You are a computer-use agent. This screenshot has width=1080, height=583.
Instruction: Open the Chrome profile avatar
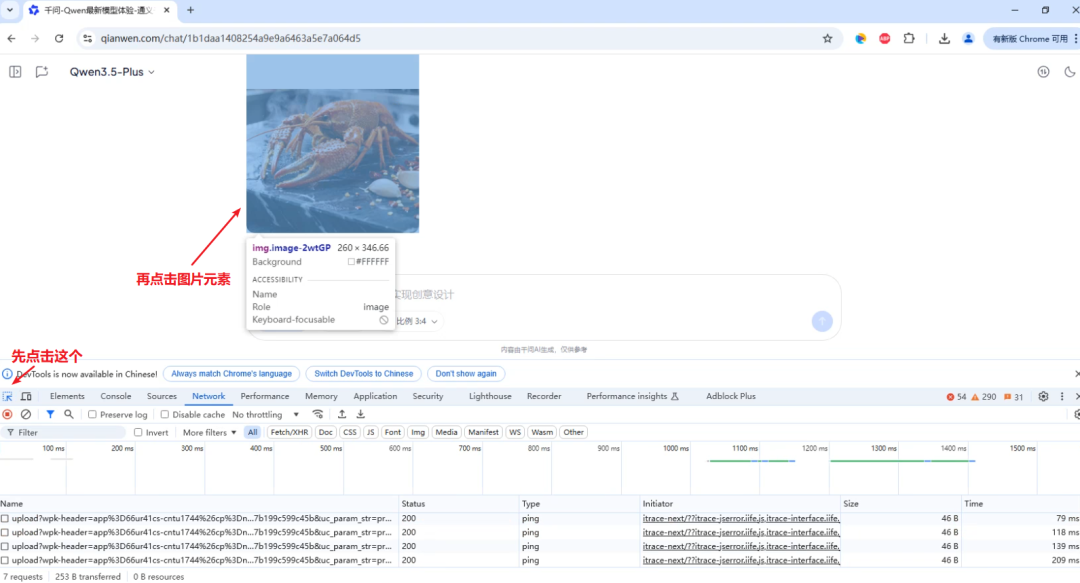pos(968,39)
